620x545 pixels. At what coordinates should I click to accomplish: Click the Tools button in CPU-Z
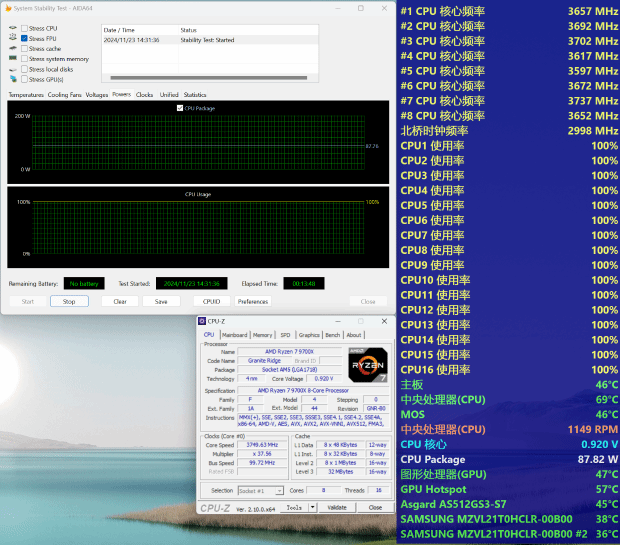click(294, 507)
